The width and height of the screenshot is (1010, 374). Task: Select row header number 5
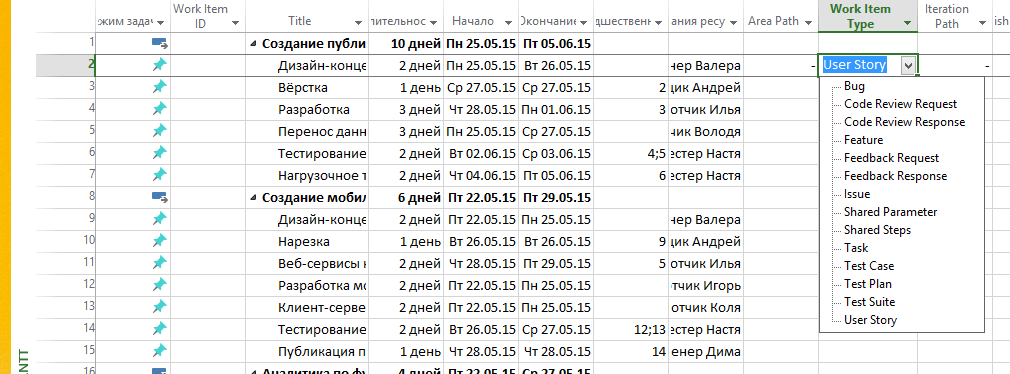(x=66, y=131)
